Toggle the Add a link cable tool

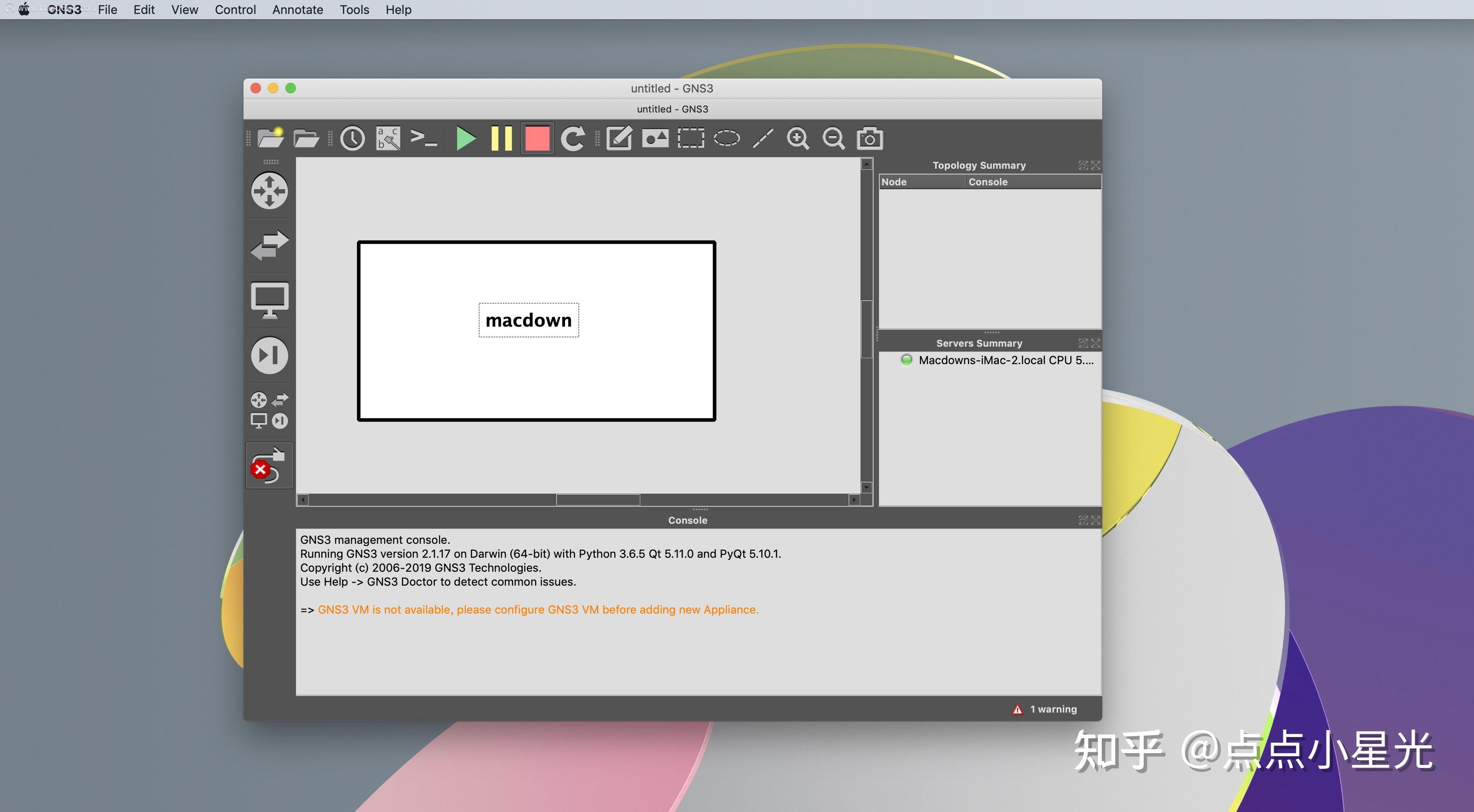point(270,465)
